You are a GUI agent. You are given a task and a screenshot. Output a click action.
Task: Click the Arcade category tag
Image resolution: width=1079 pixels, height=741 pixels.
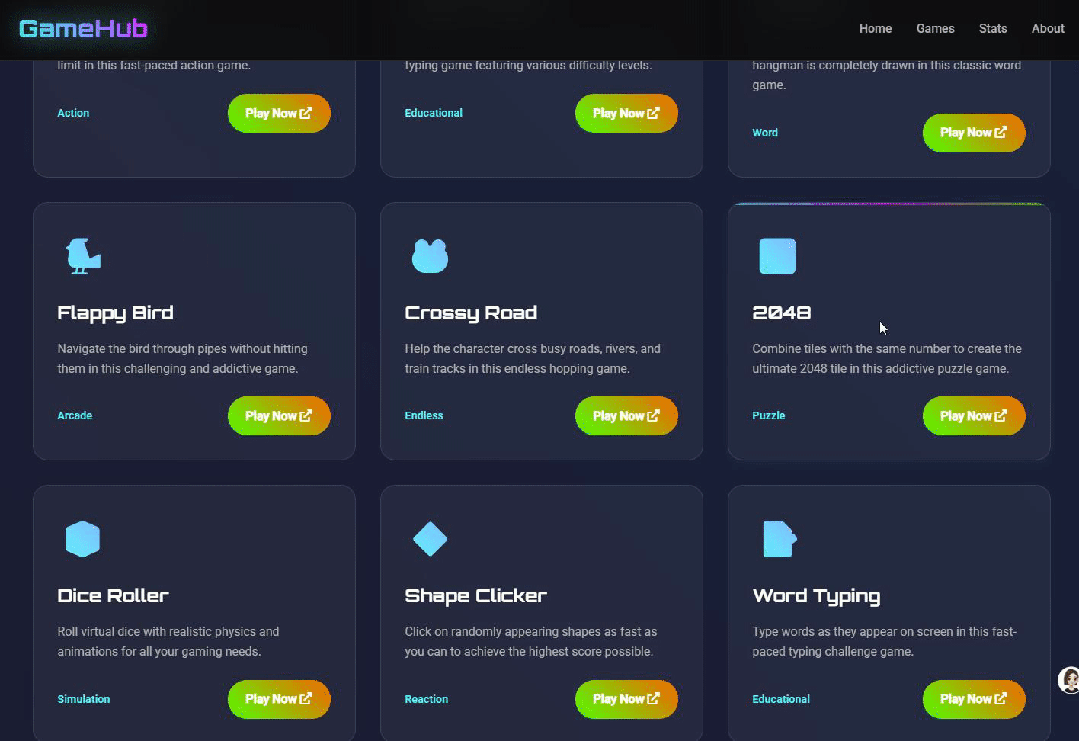point(74,416)
